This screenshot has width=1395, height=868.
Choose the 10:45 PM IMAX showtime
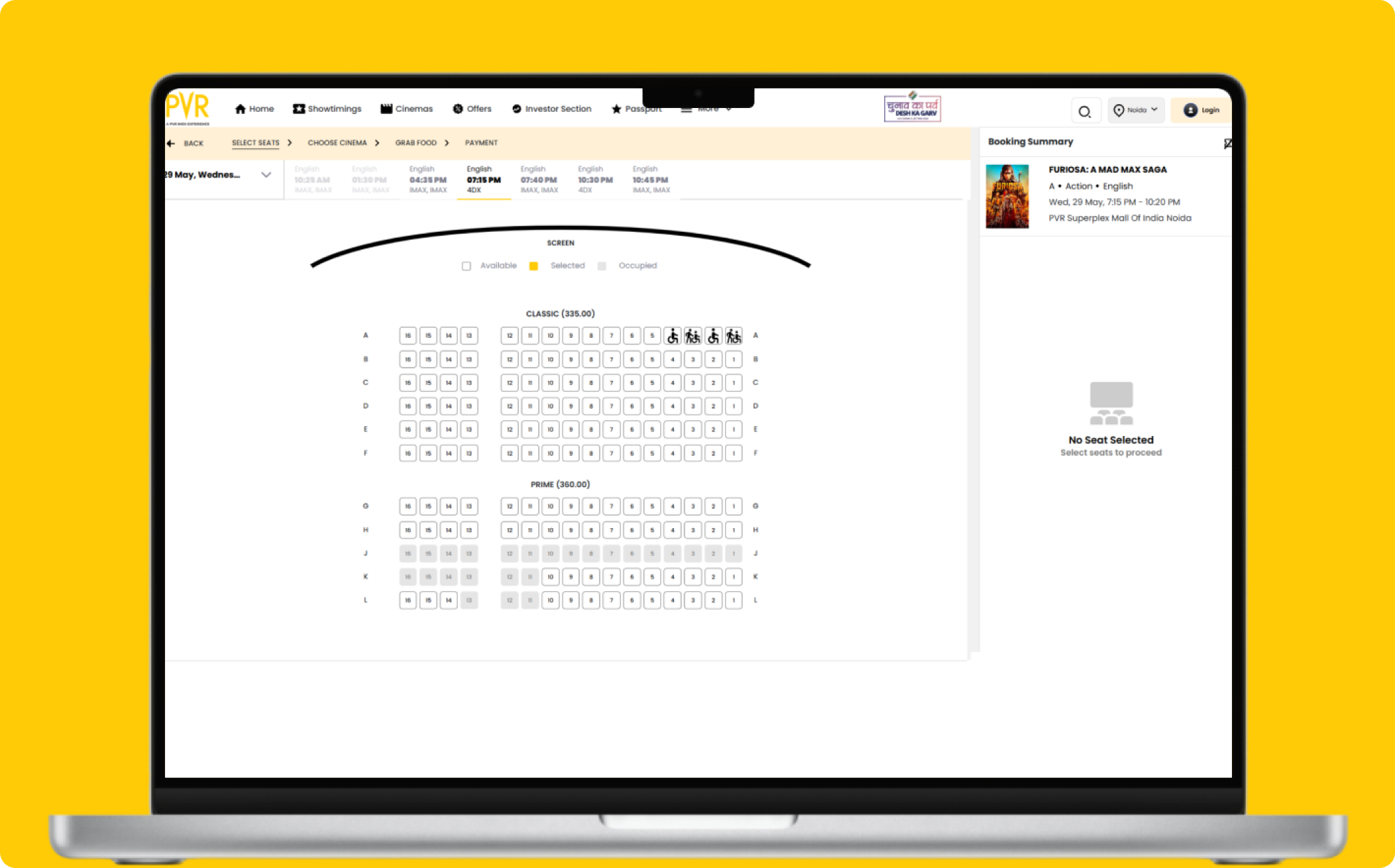point(650,179)
